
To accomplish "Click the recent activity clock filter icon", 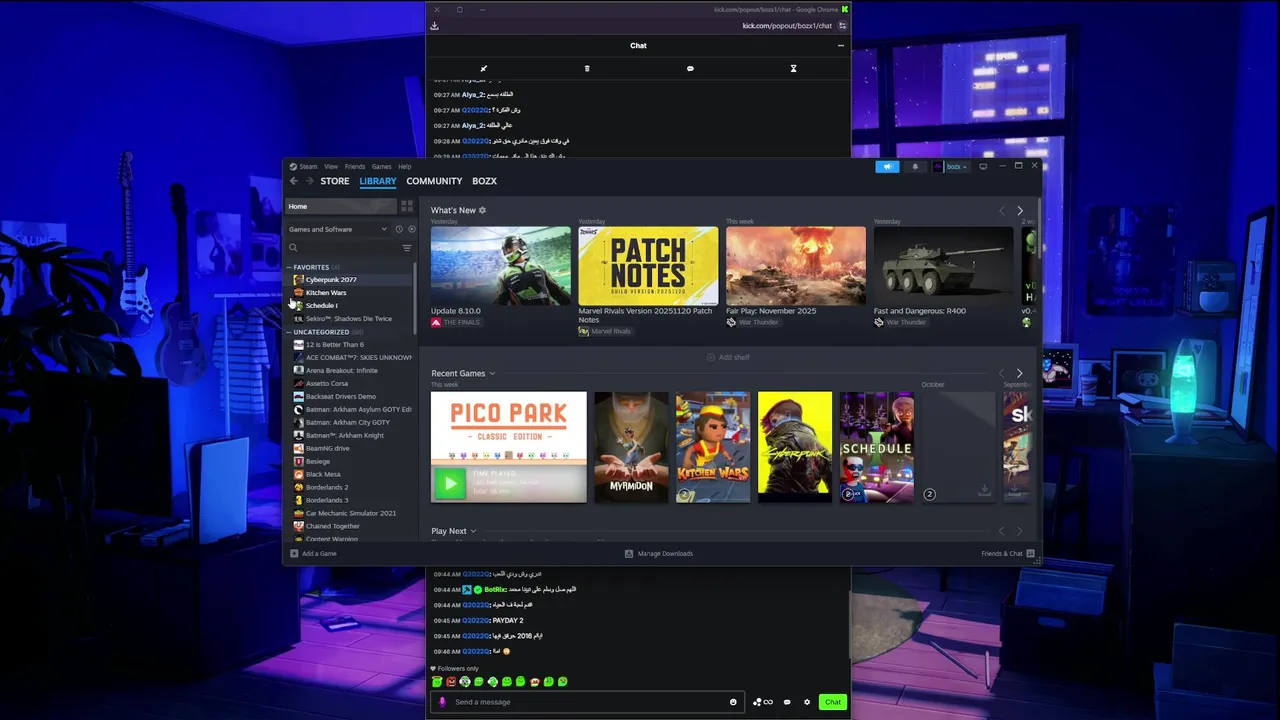I will pyautogui.click(x=399, y=229).
